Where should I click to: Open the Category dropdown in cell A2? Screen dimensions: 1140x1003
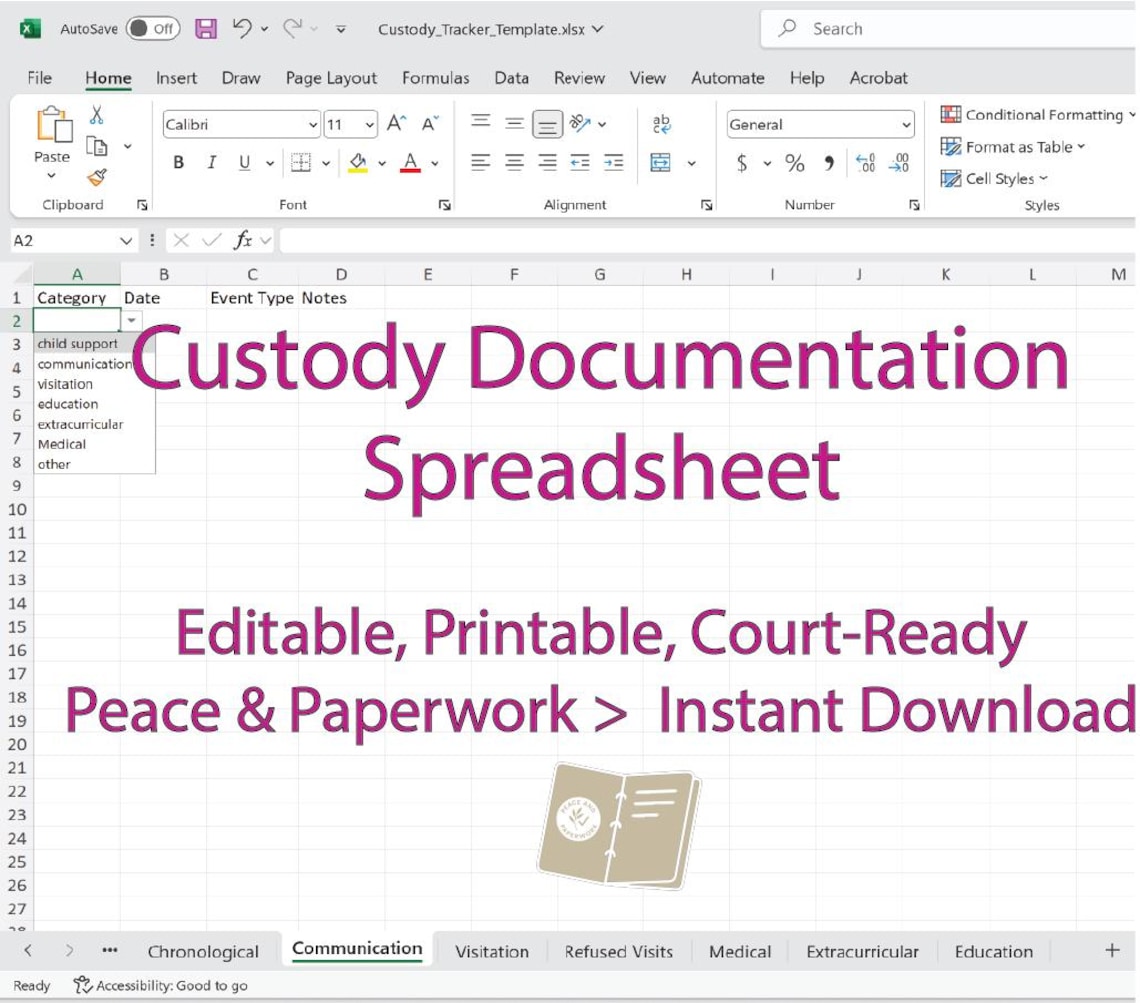[x=132, y=319]
